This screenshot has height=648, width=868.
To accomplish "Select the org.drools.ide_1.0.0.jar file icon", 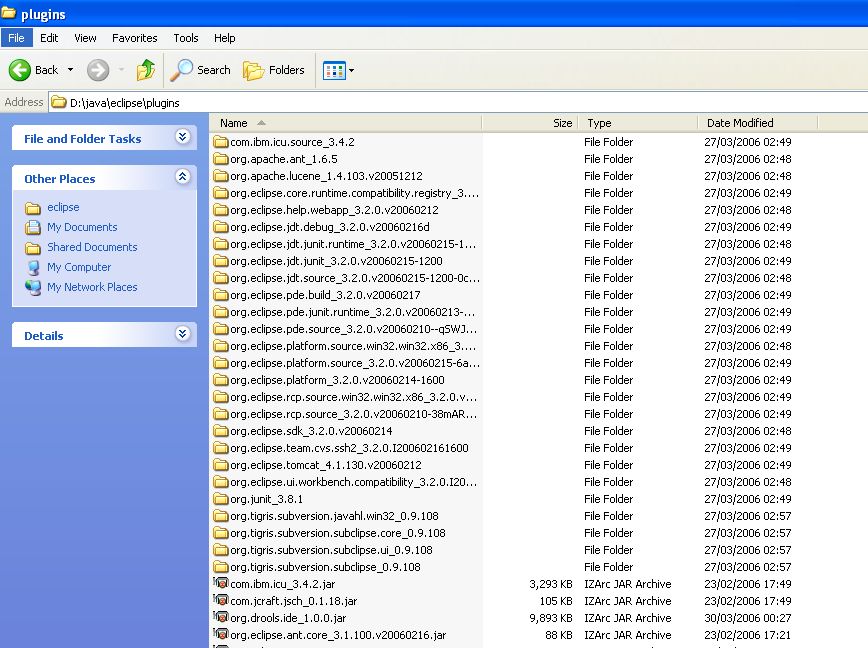I will pyautogui.click(x=221, y=618).
